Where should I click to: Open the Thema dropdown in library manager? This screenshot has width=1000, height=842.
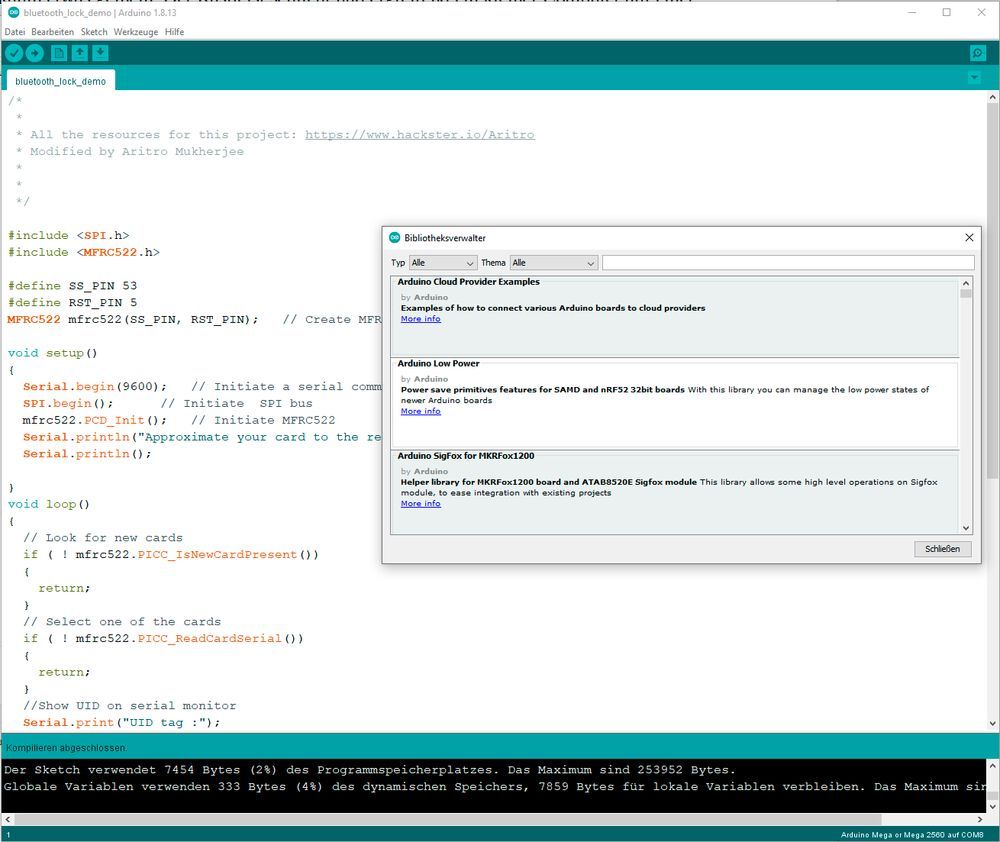click(x=553, y=263)
